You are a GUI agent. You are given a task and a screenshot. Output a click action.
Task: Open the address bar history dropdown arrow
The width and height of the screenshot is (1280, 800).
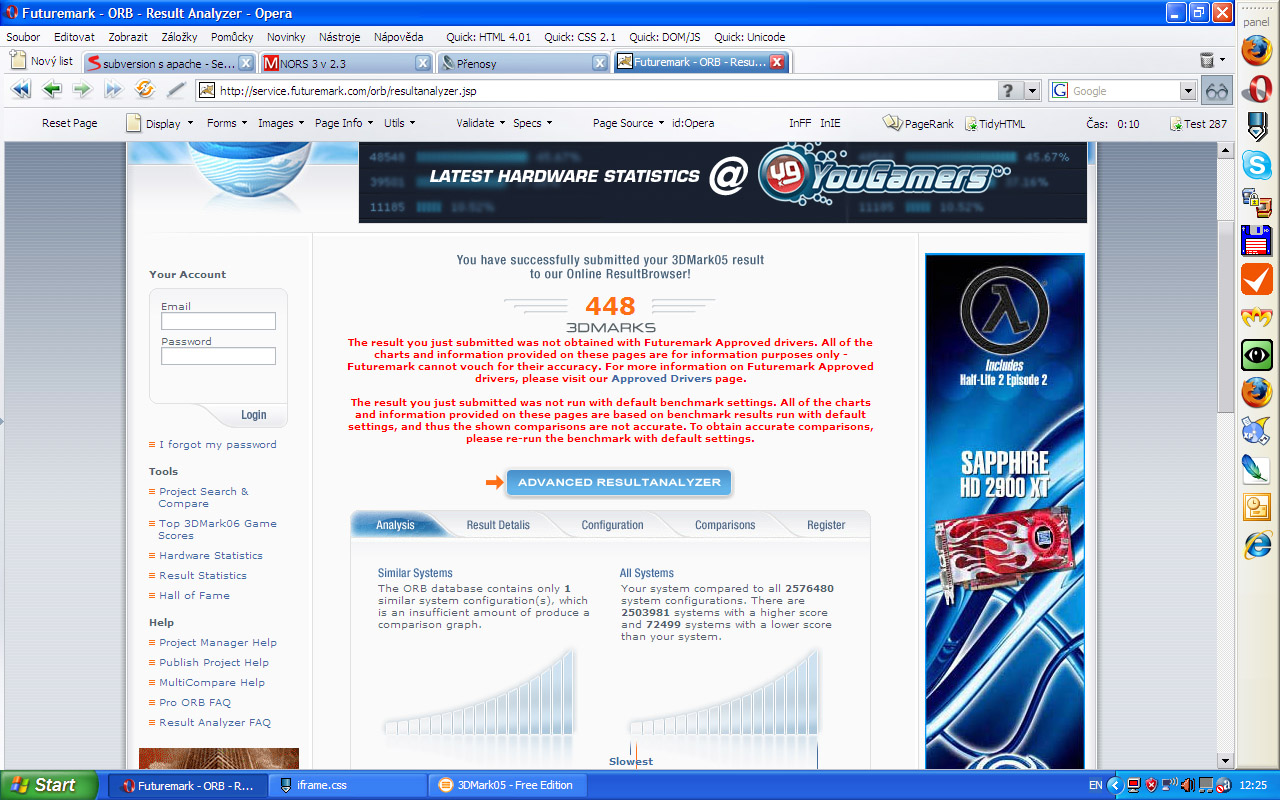[x=1033, y=91]
